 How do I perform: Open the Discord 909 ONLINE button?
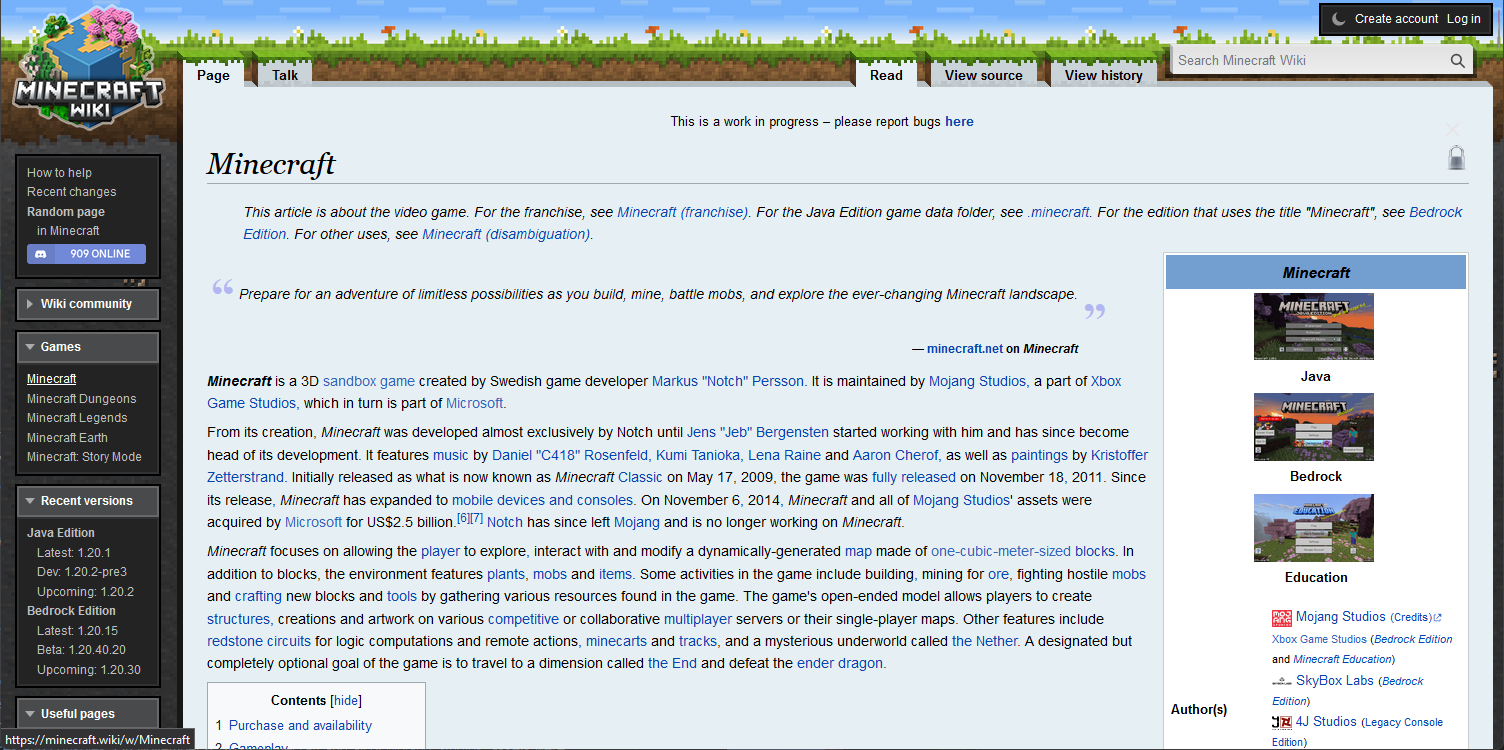click(87, 254)
